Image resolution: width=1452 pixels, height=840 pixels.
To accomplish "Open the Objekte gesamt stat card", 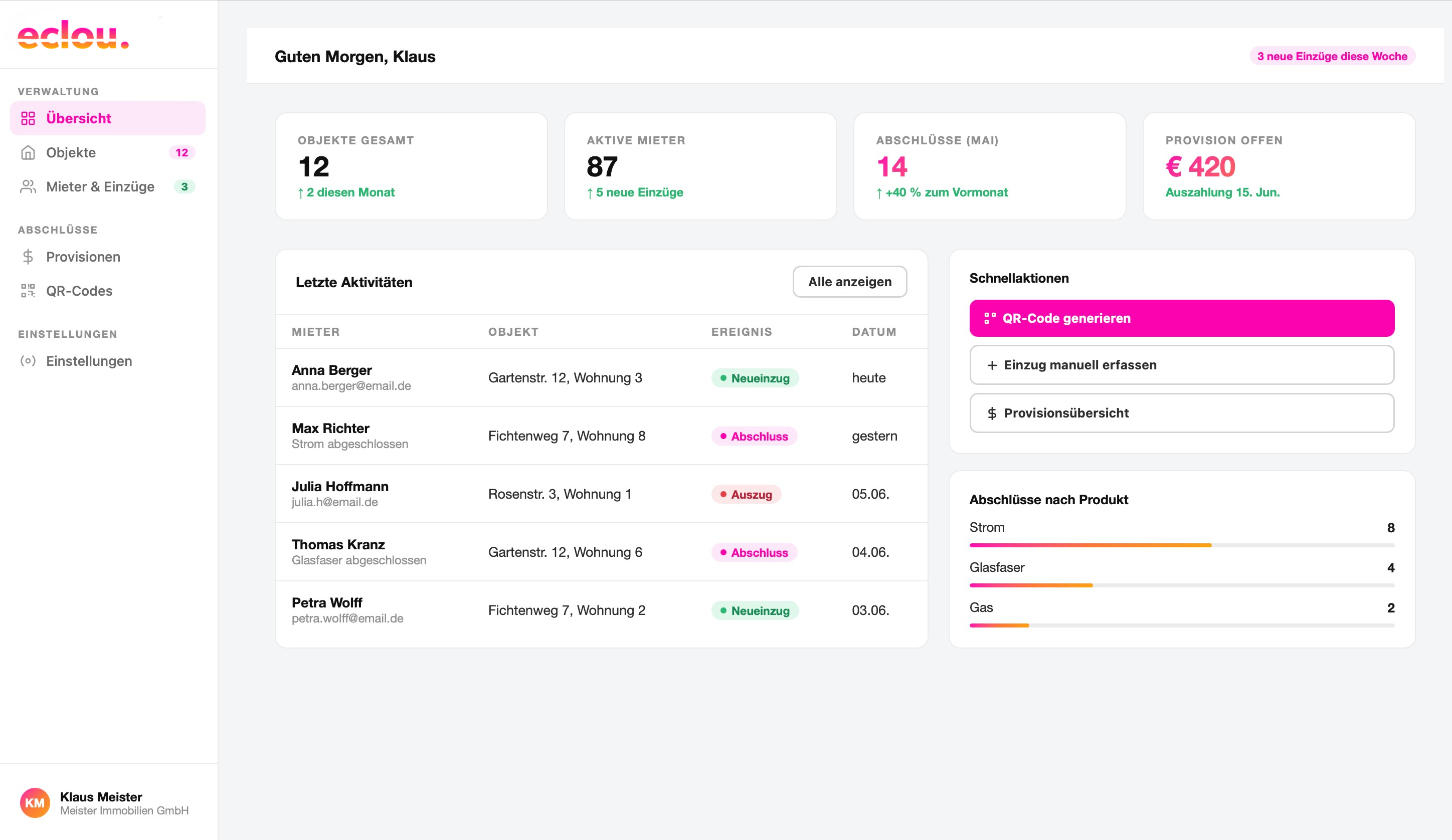I will coord(412,166).
